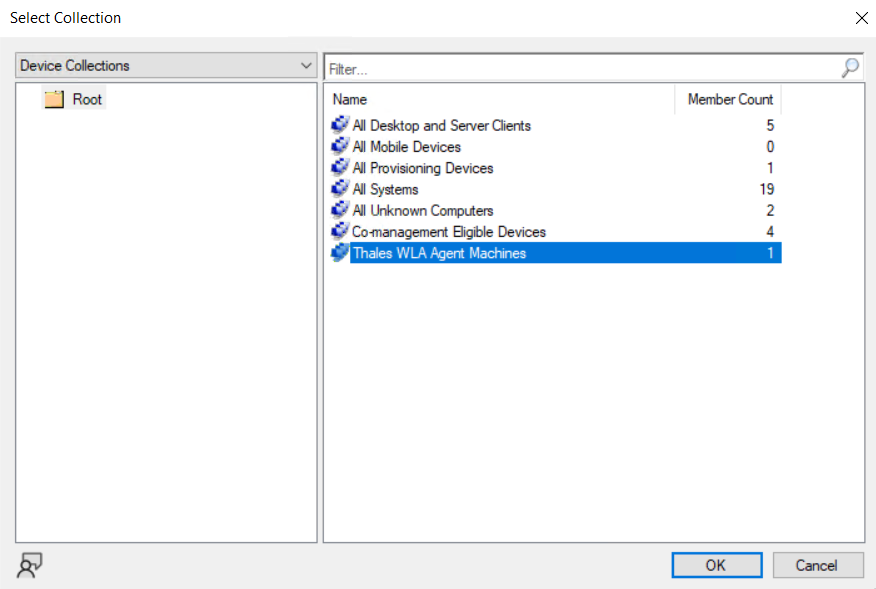Click the All Systems collection icon
The image size is (876, 589).
tap(340, 188)
